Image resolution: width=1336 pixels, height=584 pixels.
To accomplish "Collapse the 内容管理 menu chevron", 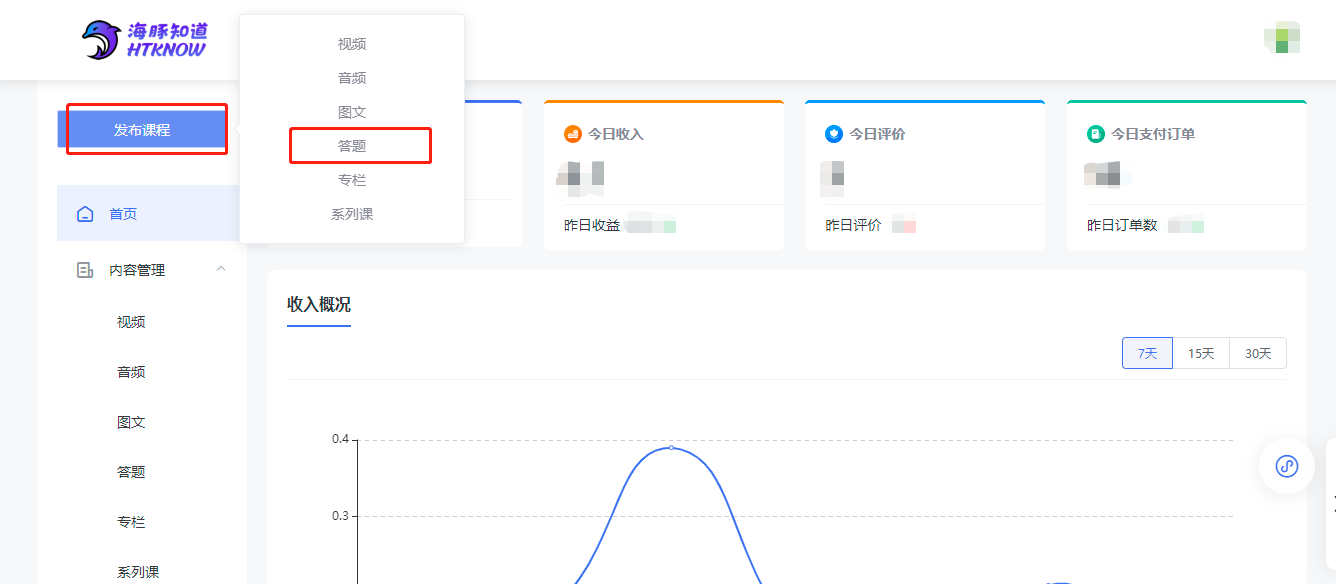I will (x=221, y=269).
